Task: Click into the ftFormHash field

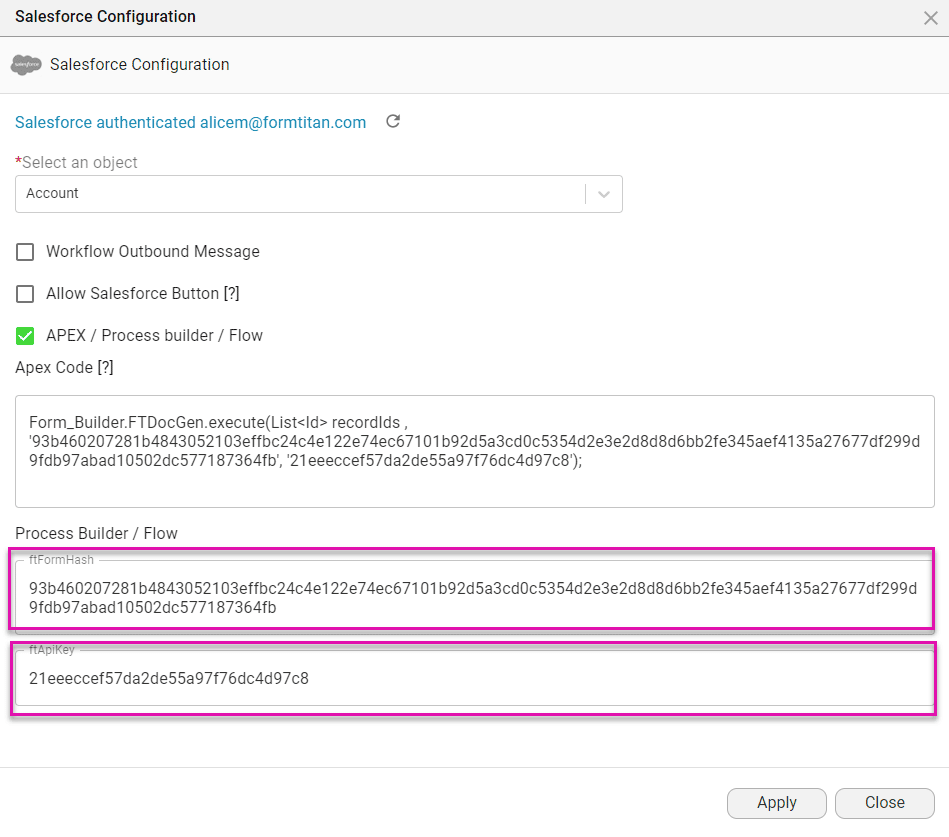Action: click(x=474, y=596)
